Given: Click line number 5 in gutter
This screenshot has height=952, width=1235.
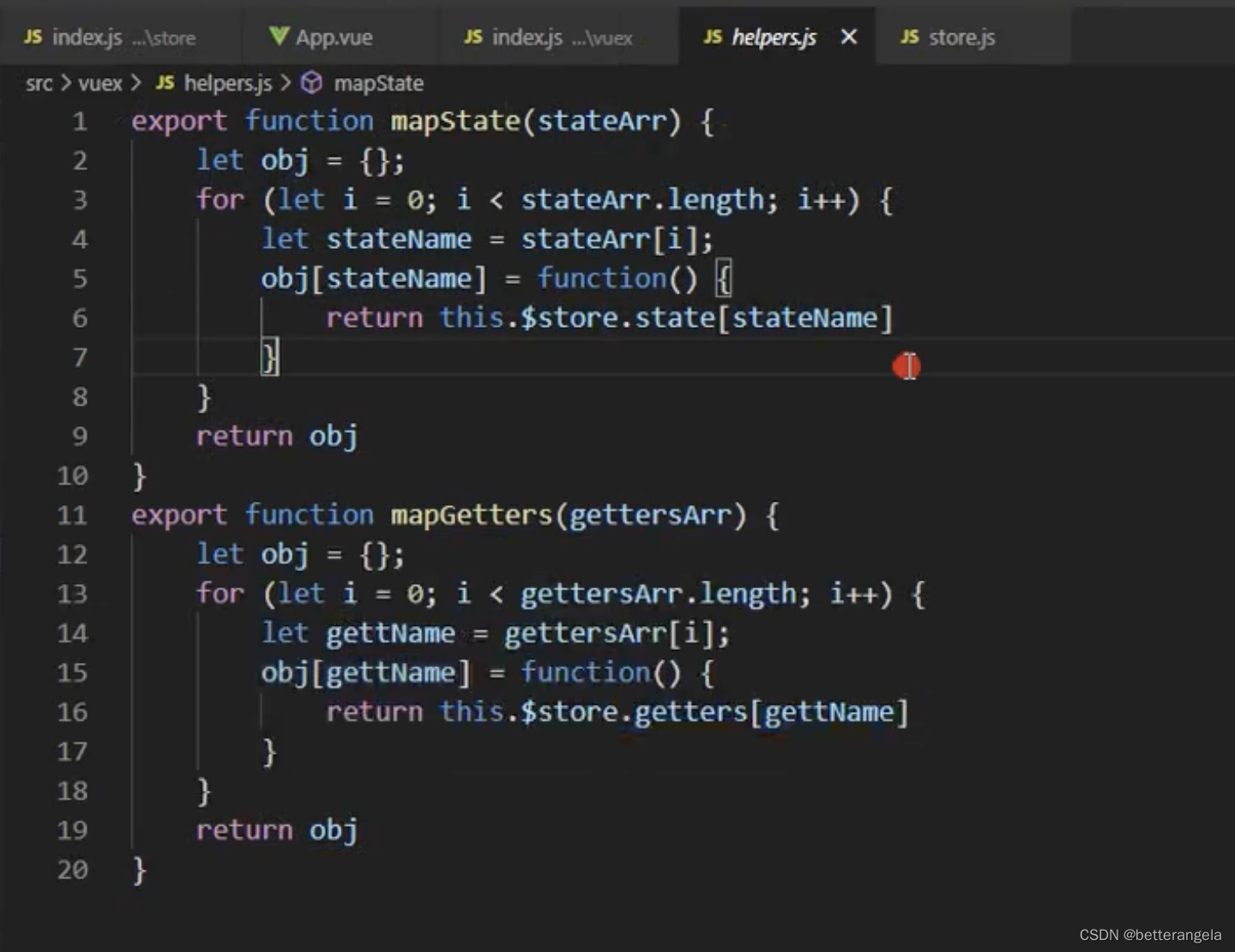Looking at the screenshot, I should tap(80, 279).
